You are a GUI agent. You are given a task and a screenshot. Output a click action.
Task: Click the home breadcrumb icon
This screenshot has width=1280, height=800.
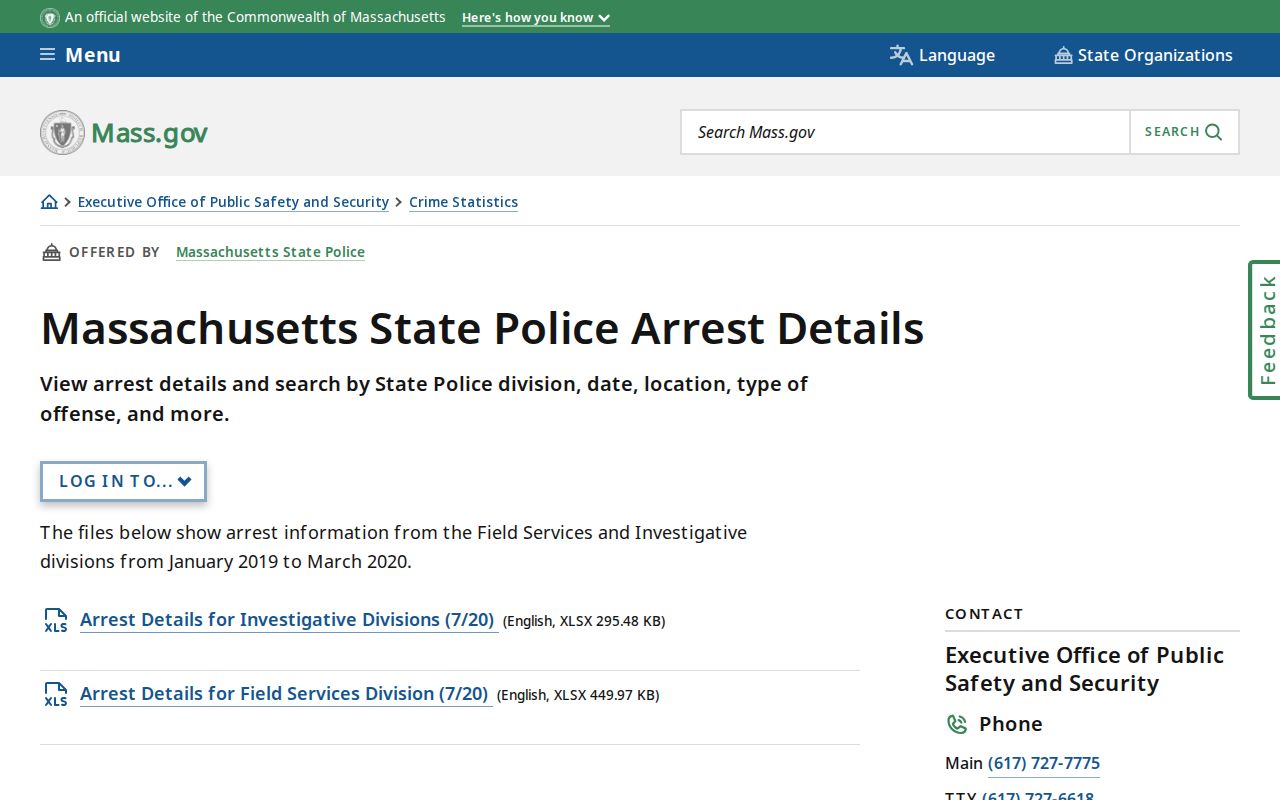(49, 201)
